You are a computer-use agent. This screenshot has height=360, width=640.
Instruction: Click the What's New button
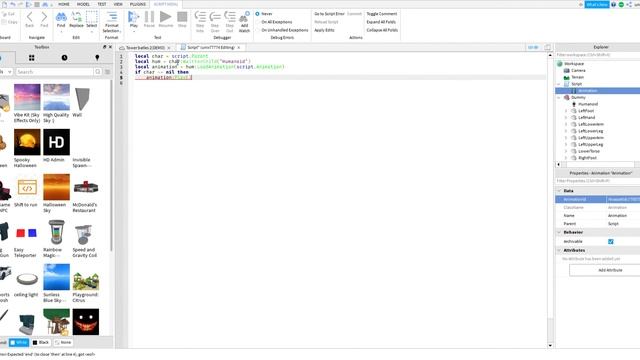coord(597,4)
